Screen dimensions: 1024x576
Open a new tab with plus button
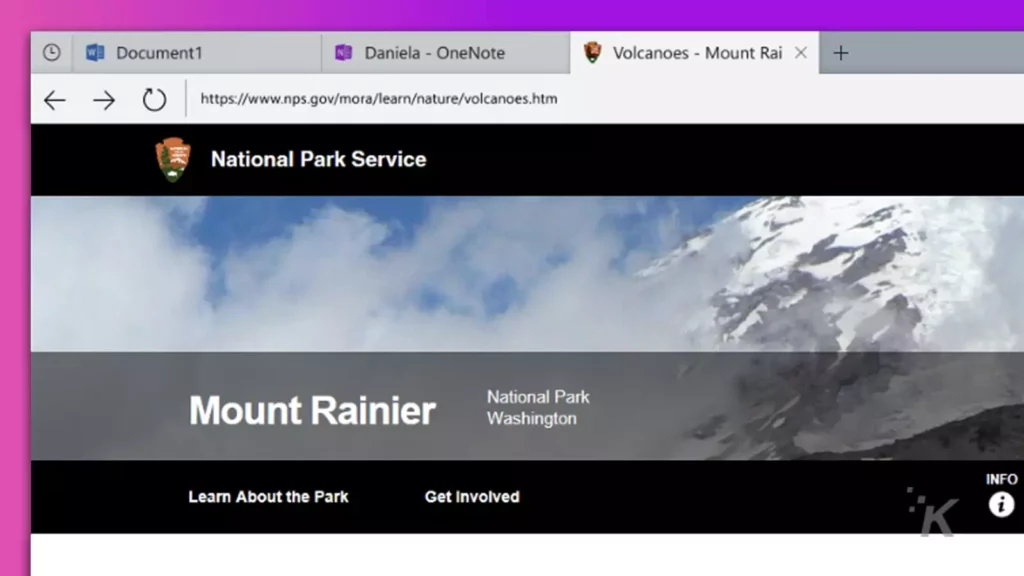841,53
